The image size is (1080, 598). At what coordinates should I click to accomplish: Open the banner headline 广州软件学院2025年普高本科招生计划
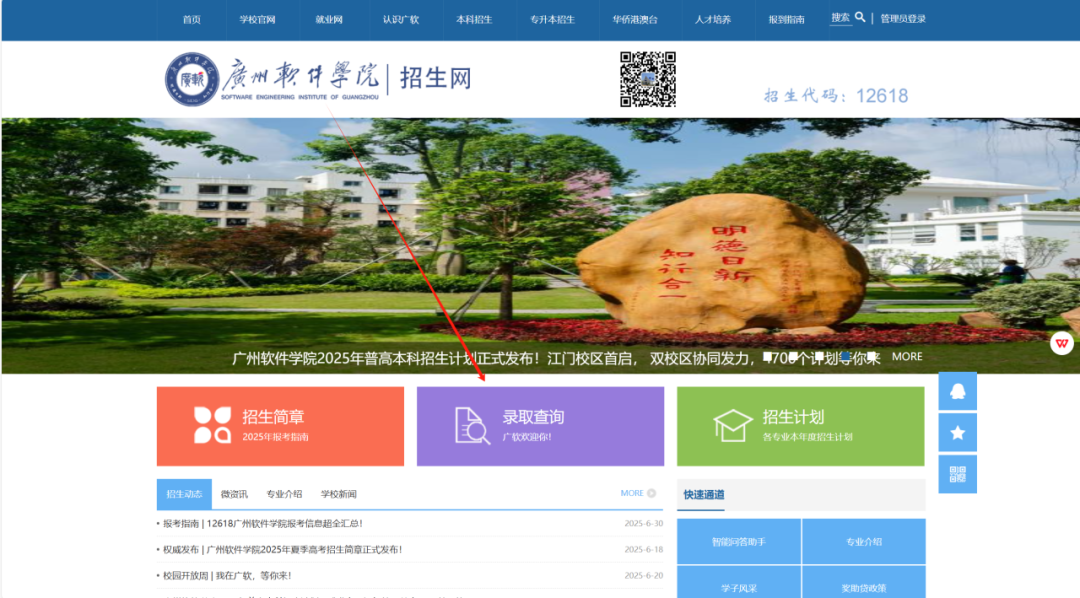556,358
